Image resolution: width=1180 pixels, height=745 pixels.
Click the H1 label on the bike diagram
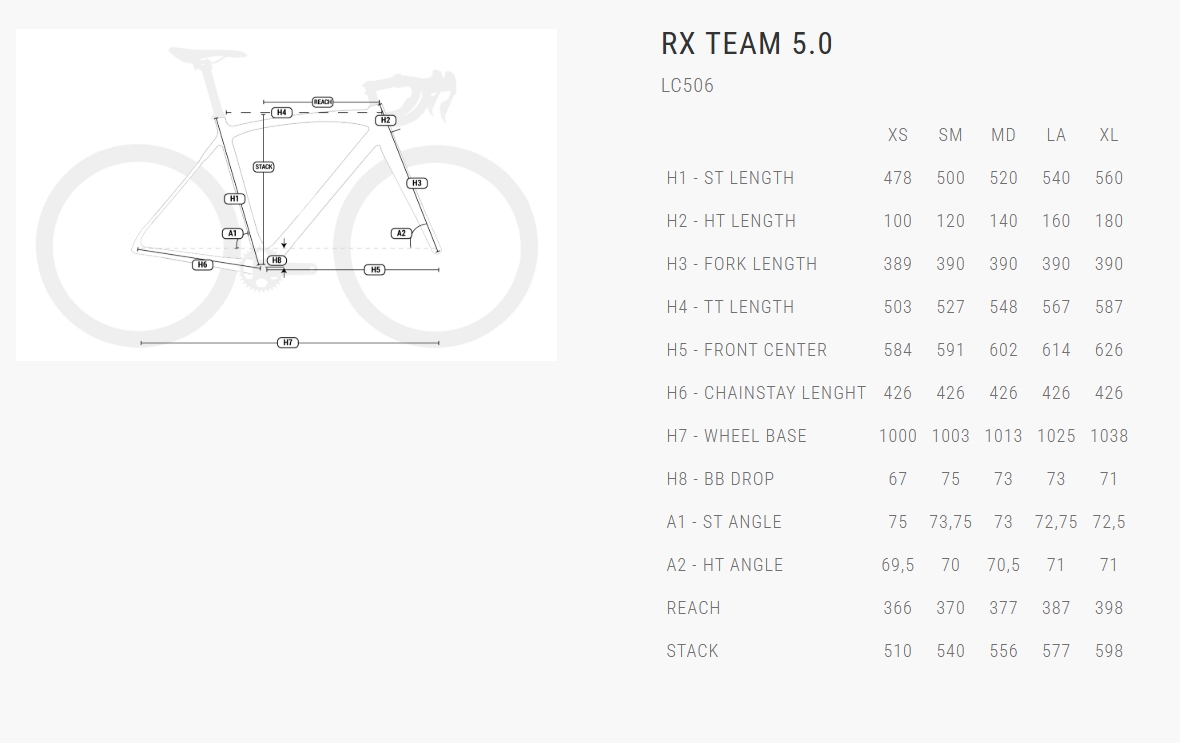coord(234,198)
